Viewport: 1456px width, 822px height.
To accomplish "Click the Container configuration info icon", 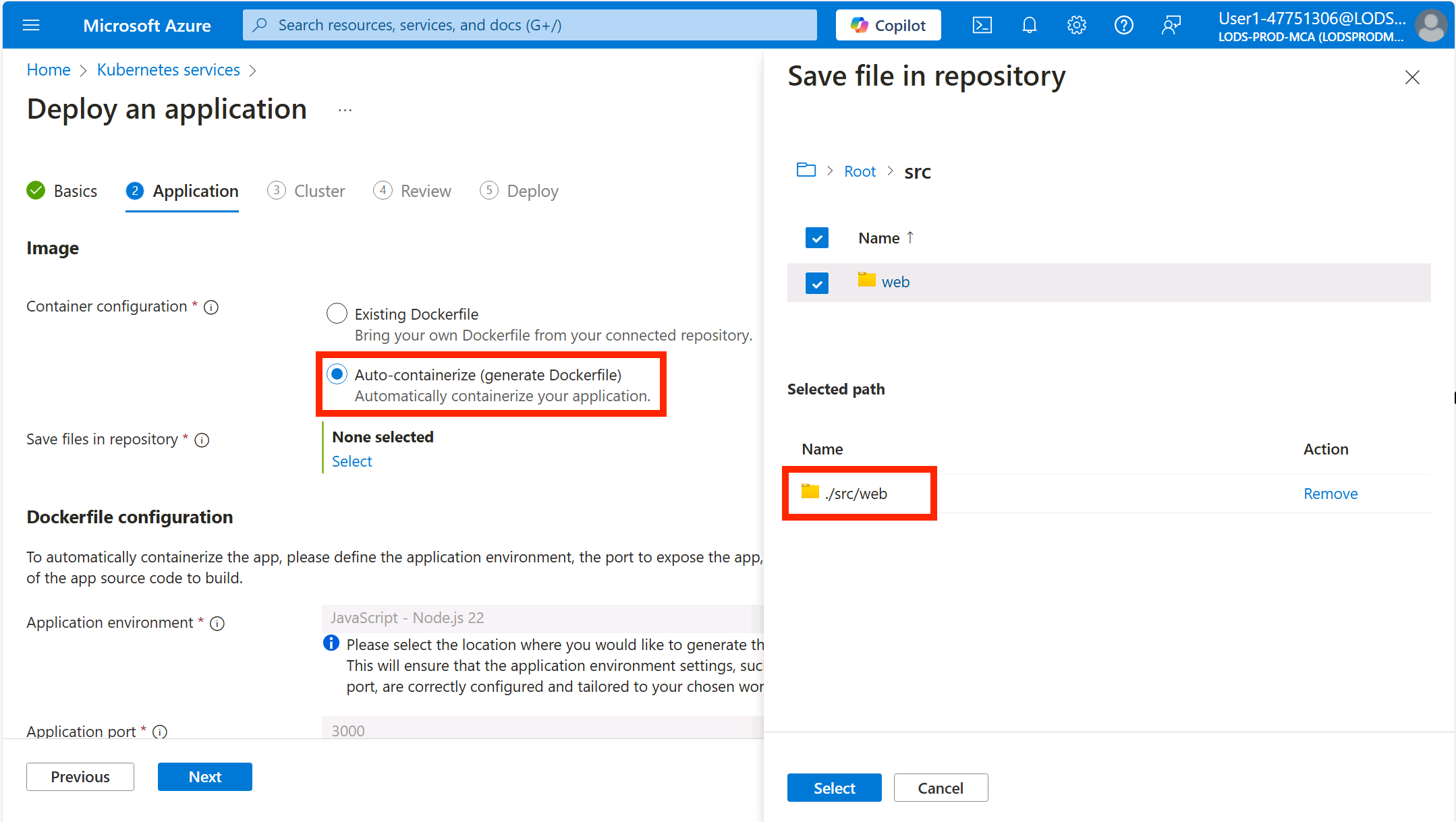I will pyautogui.click(x=211, y=307).
